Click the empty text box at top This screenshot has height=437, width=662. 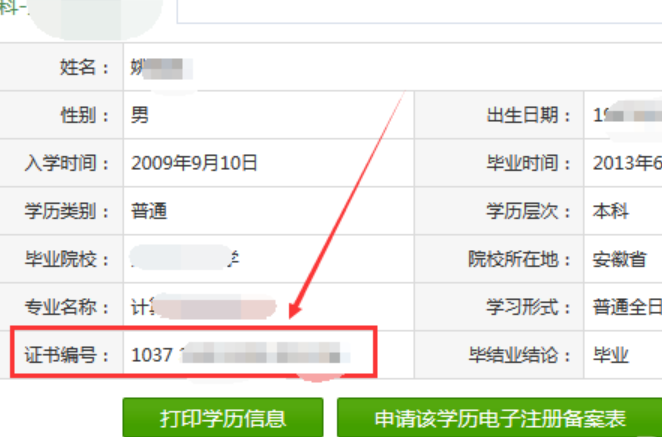coord(419,11)
